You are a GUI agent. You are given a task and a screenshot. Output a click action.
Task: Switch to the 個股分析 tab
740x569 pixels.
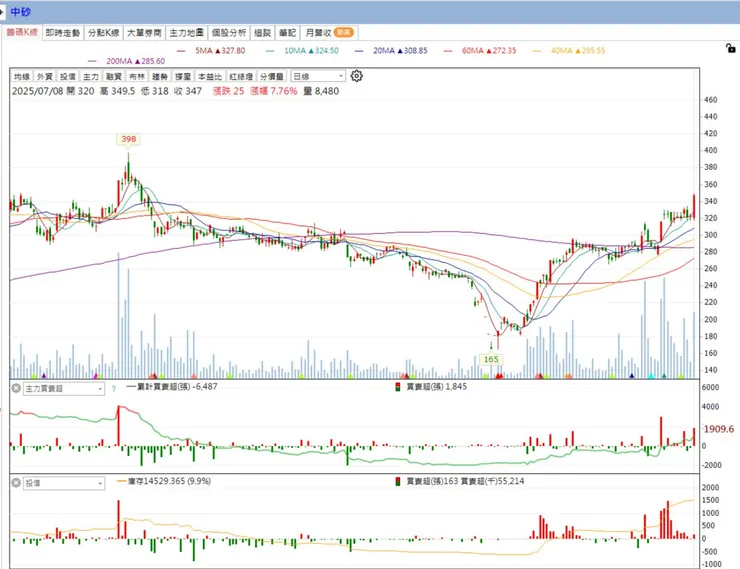click(229, 33)
